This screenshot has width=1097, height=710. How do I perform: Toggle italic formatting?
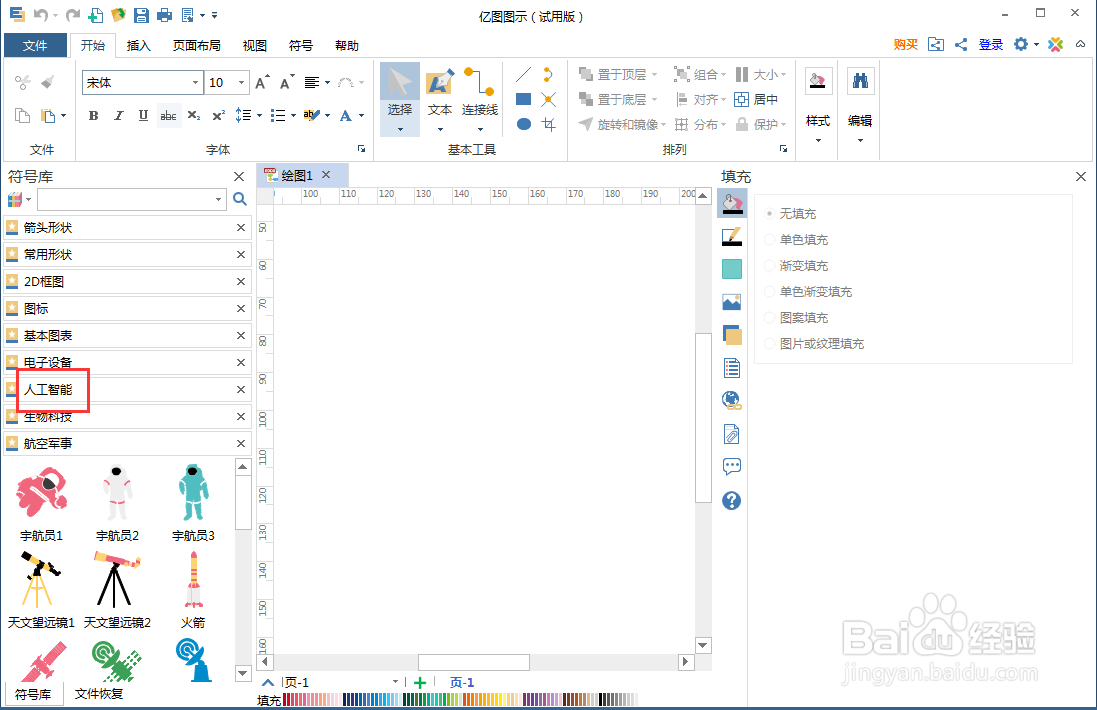118,115
